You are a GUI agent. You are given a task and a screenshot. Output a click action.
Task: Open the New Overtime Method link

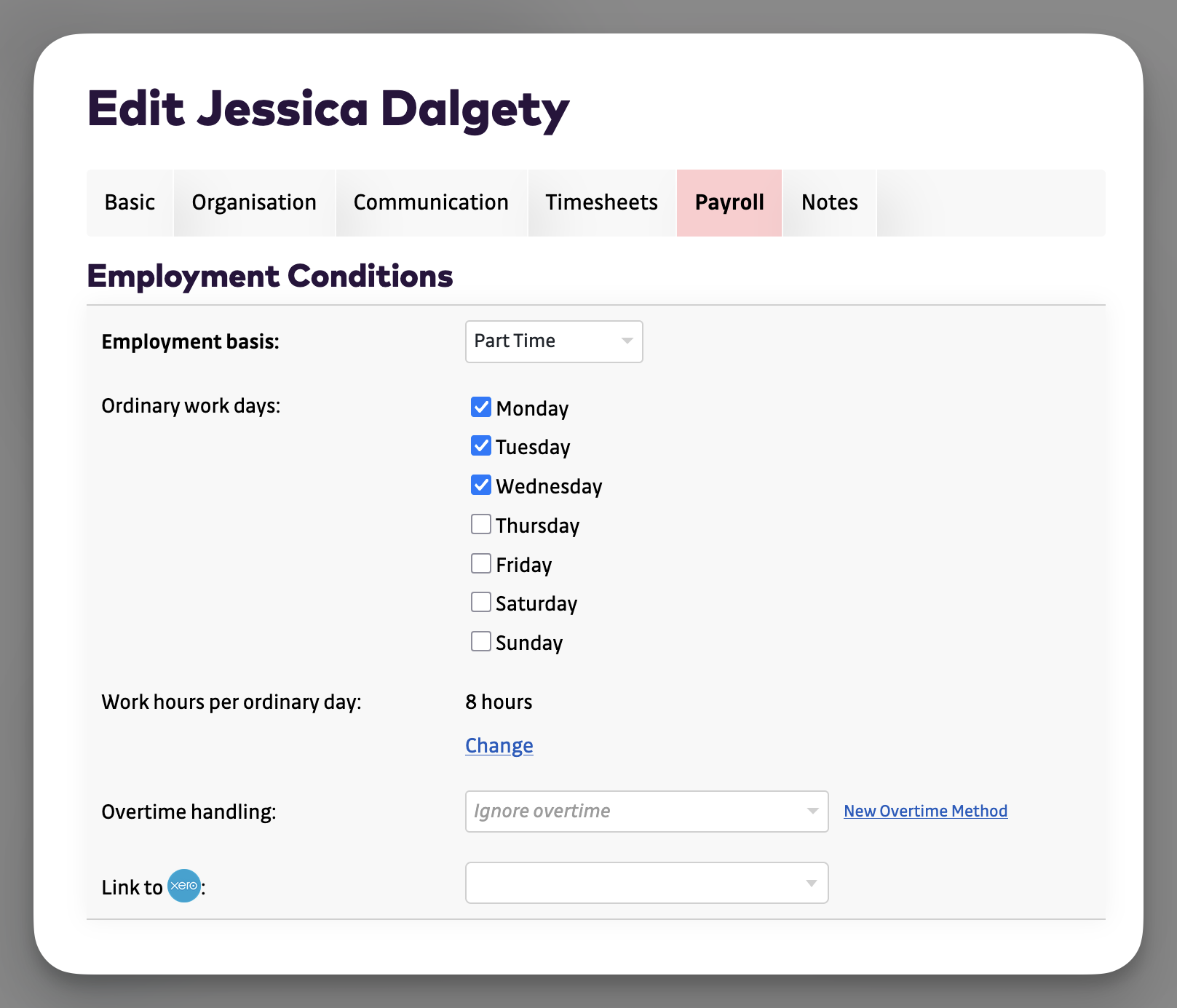925,810
